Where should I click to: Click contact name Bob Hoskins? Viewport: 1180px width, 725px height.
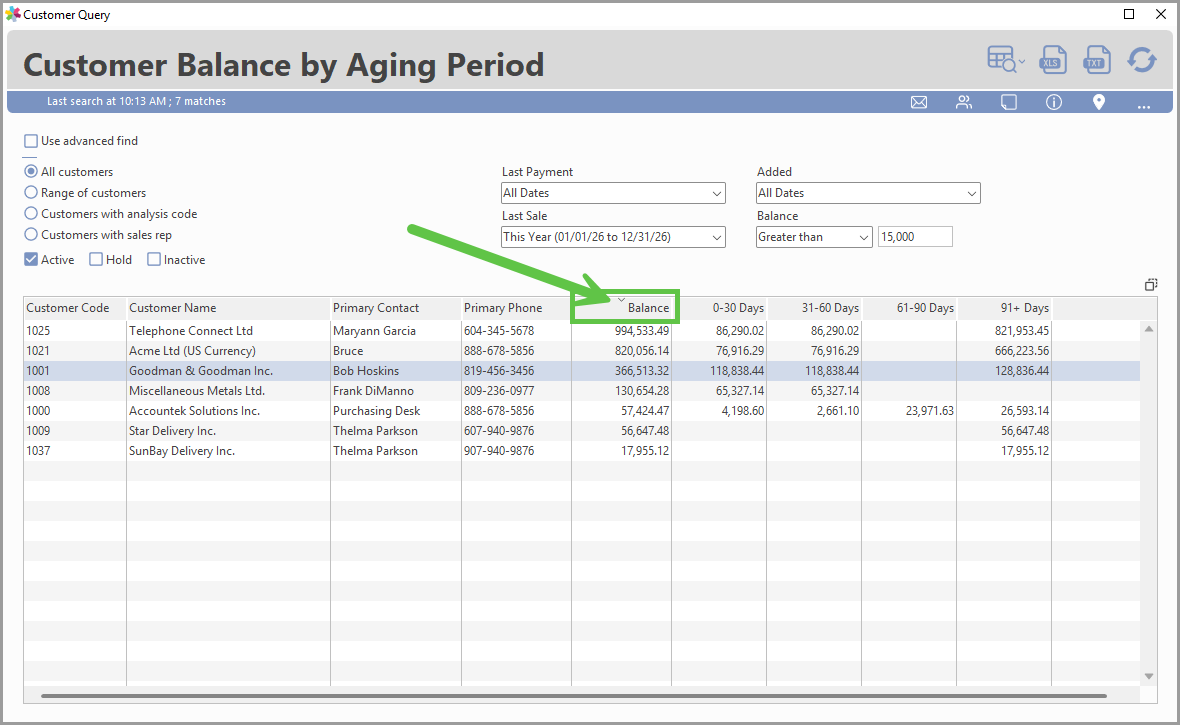pos(366,370)
